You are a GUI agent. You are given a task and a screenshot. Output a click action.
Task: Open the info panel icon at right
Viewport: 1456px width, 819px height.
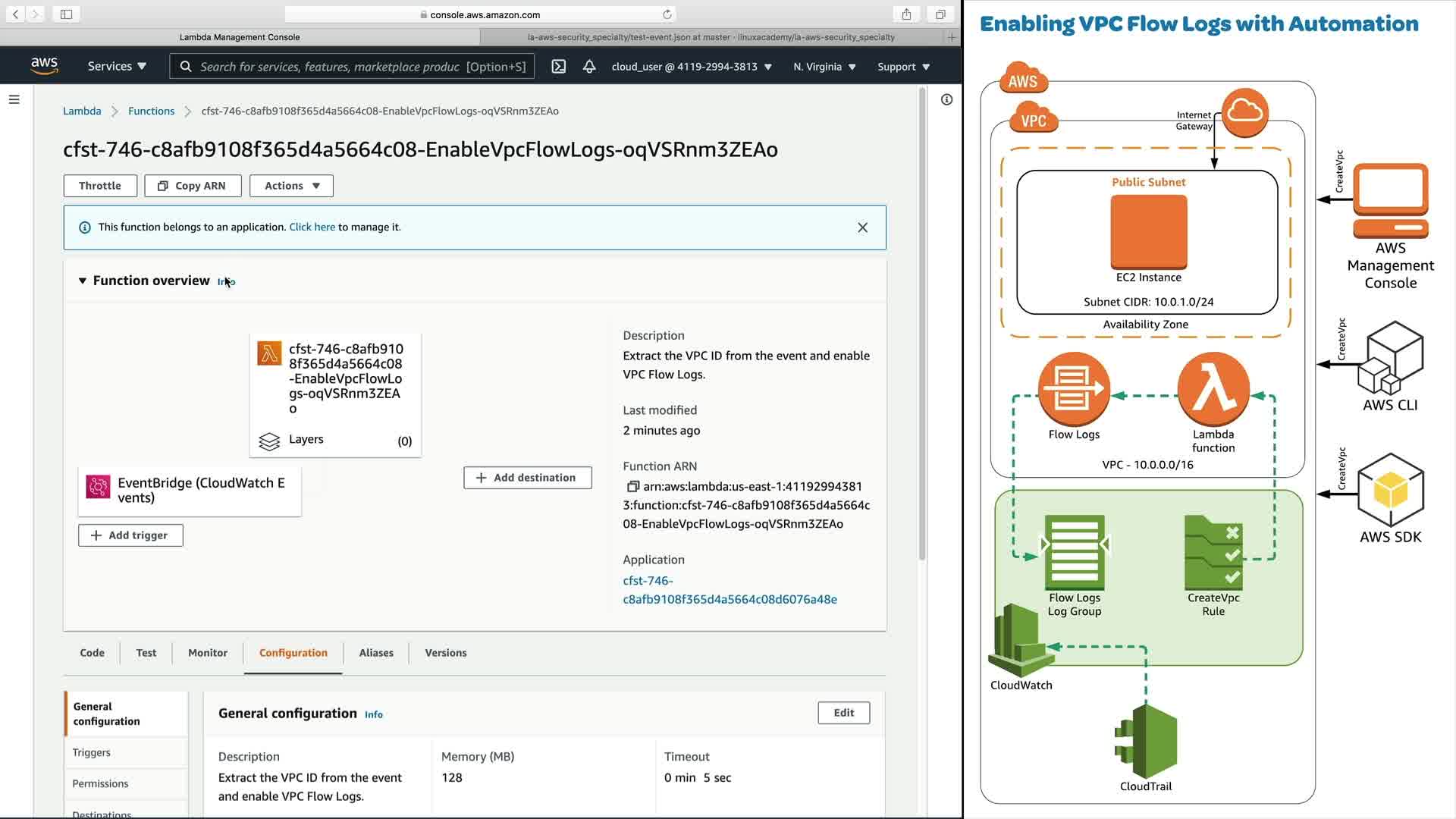(946, 99)
